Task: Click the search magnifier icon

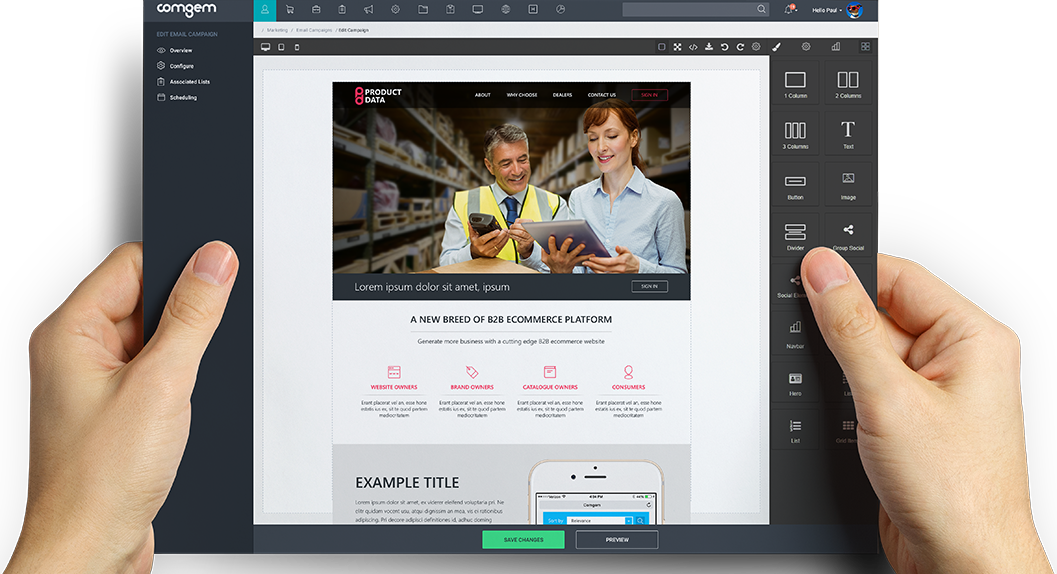Action: tap(761, 9)
